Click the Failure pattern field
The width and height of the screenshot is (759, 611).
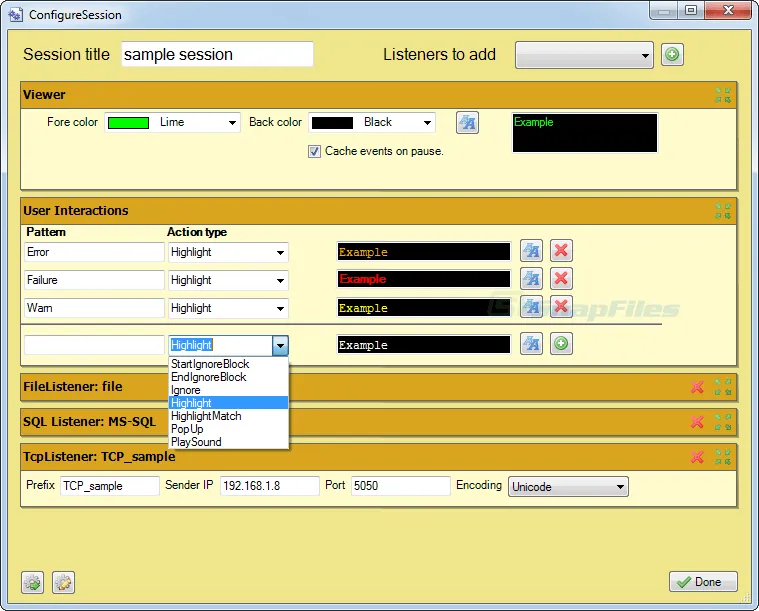pos(94,280)
